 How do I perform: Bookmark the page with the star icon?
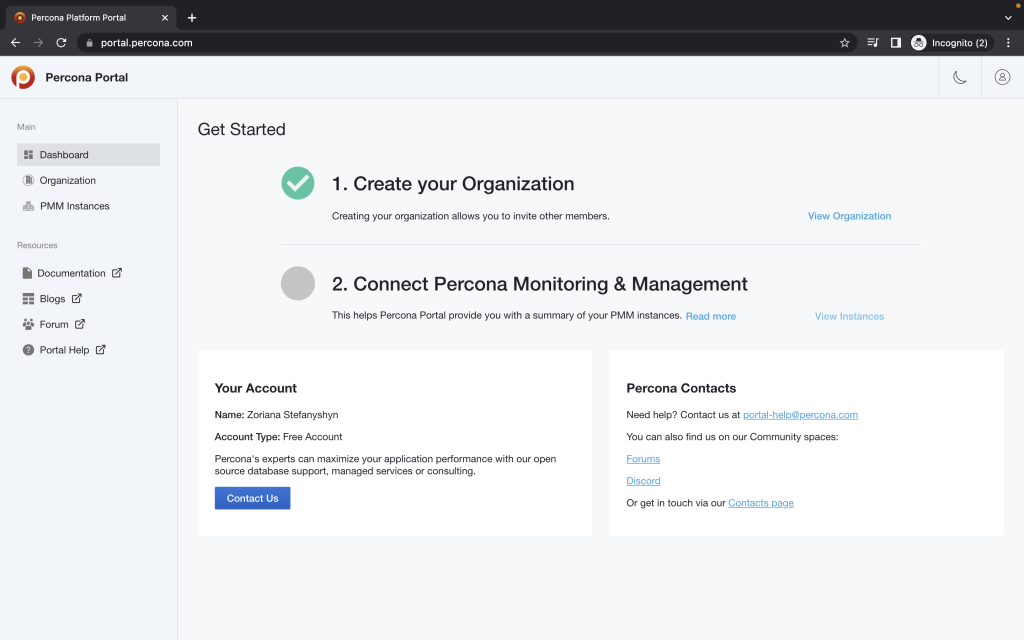(x=844, y=42)
